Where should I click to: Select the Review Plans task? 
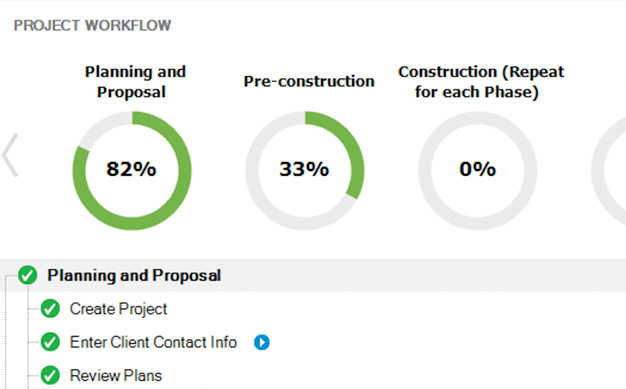[x=116, y=375]
